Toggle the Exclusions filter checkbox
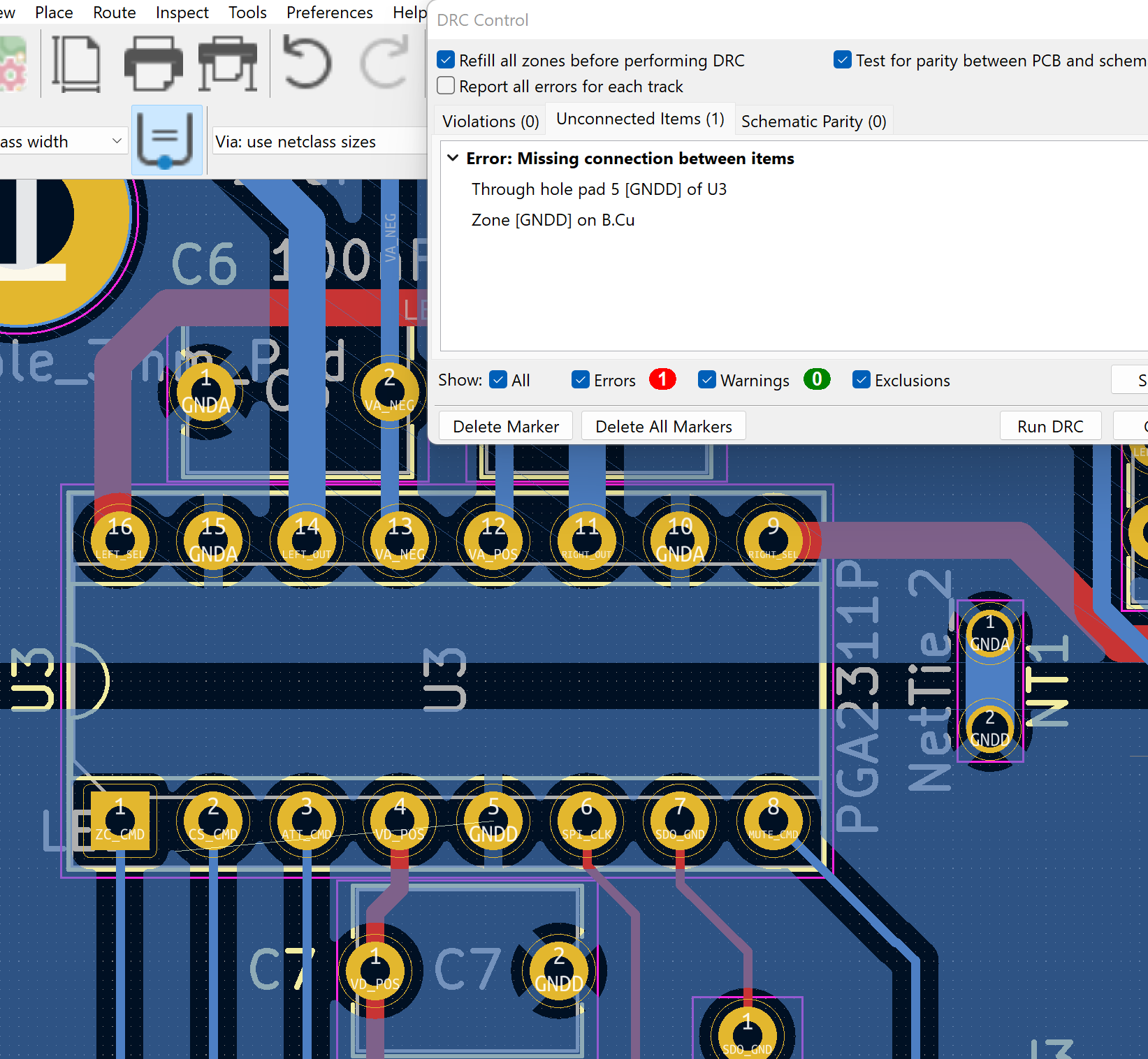Viewport: 1148px width, 1059px height. [862, 380]
